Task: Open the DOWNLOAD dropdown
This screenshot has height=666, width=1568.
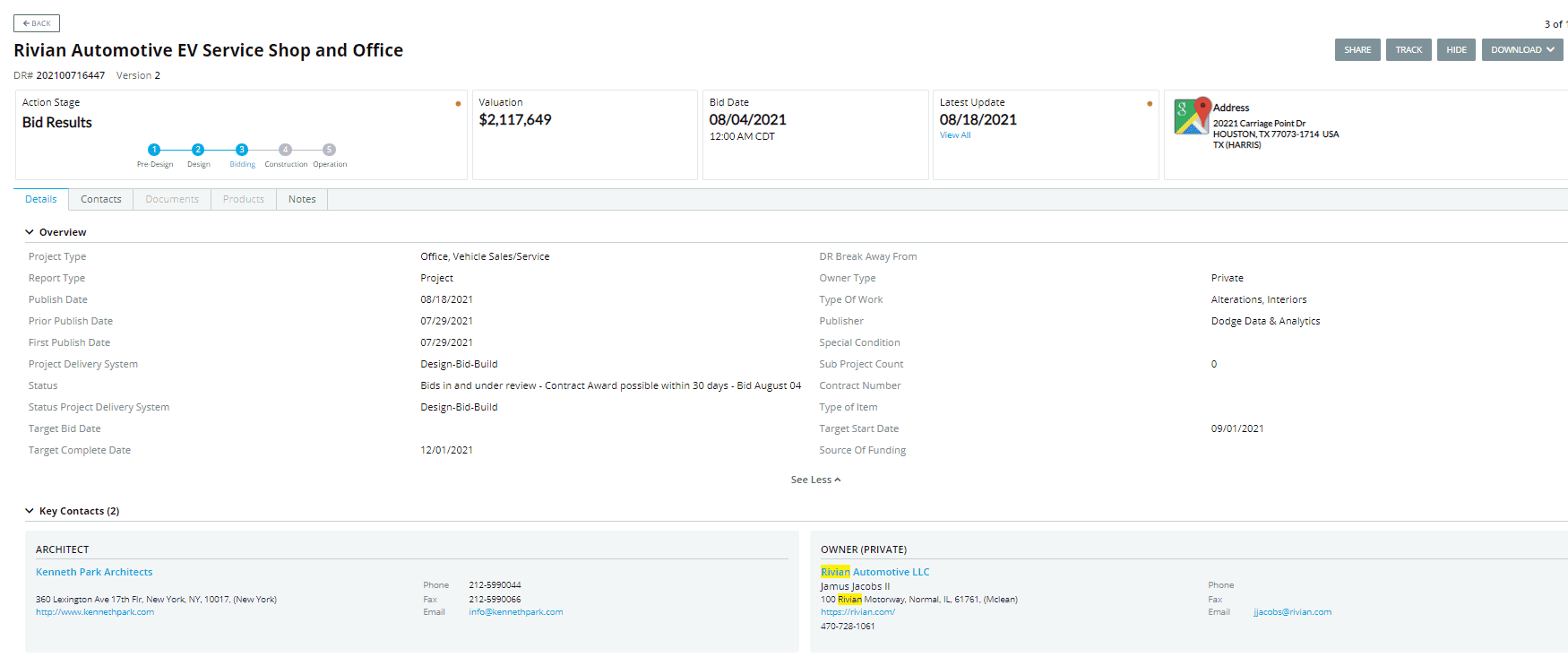Action: click(1522, 50)
